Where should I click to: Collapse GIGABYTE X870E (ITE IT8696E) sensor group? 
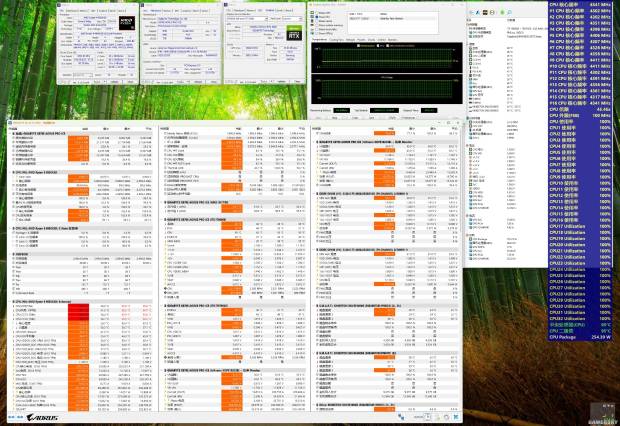click(163, 219)
